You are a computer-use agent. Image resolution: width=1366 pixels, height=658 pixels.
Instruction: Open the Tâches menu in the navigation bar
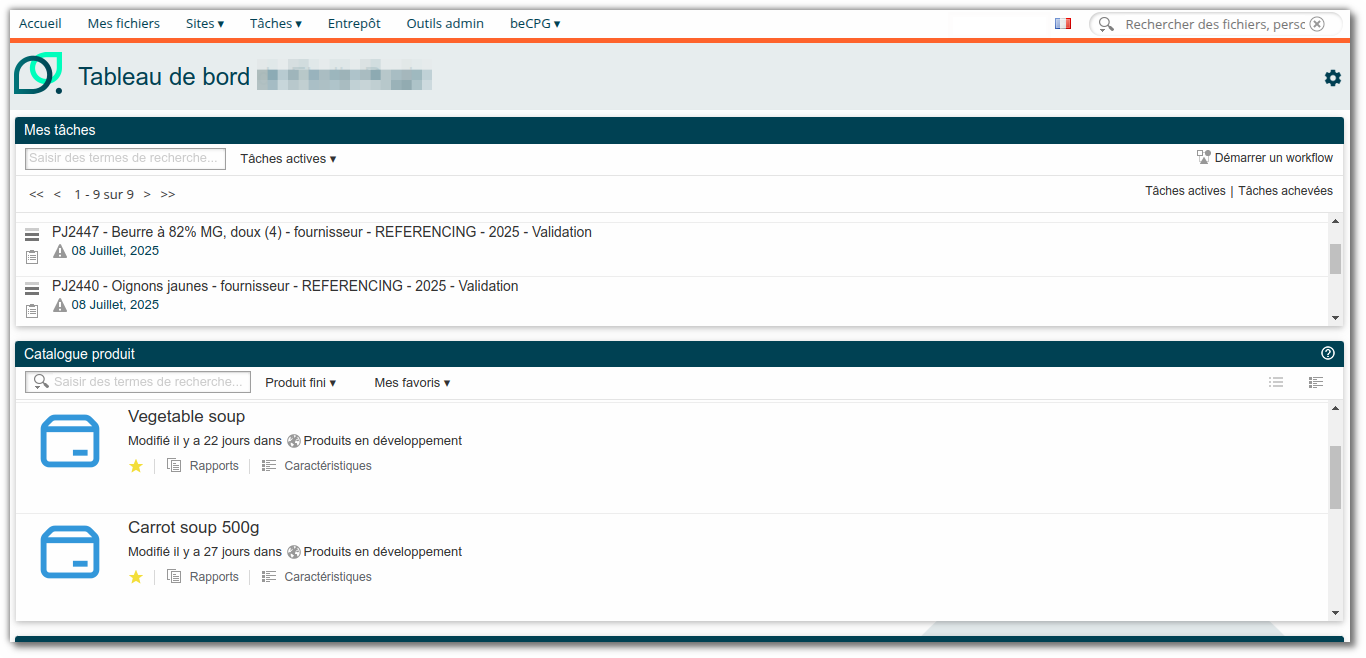point(275,23)
